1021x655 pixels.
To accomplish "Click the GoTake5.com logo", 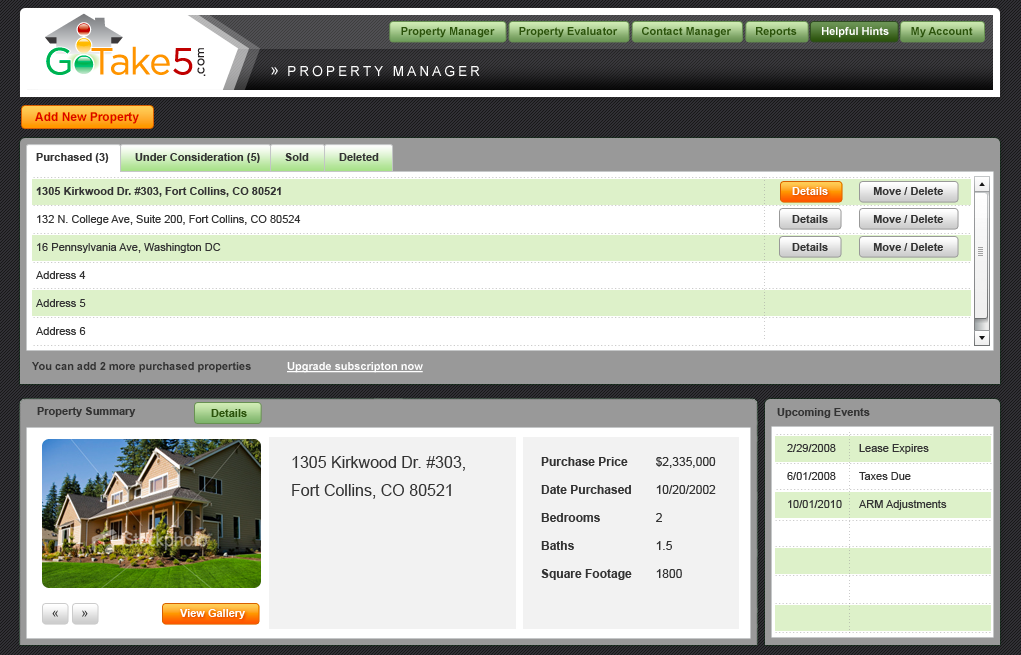I will pyautogui.click(x=125, y=50).
